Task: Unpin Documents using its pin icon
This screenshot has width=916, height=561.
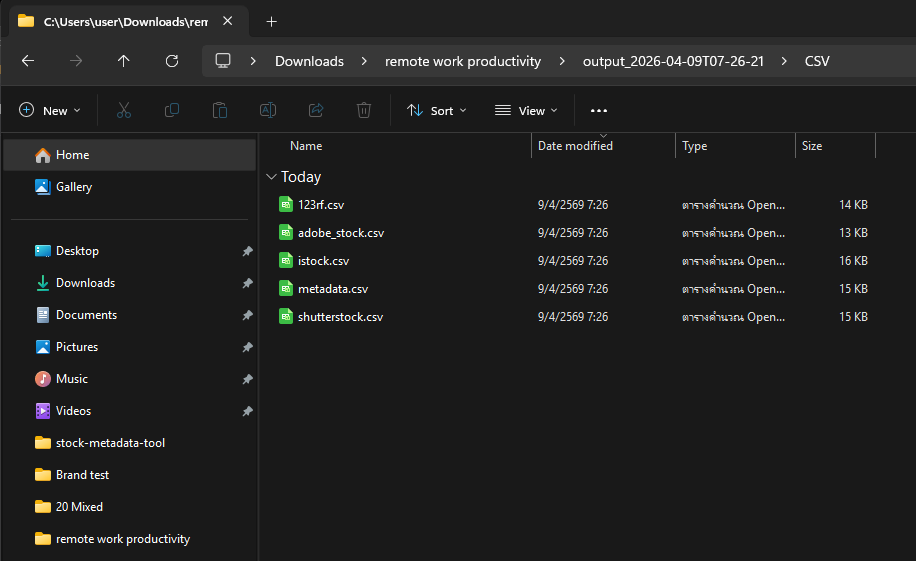Action: coord(248,316)
